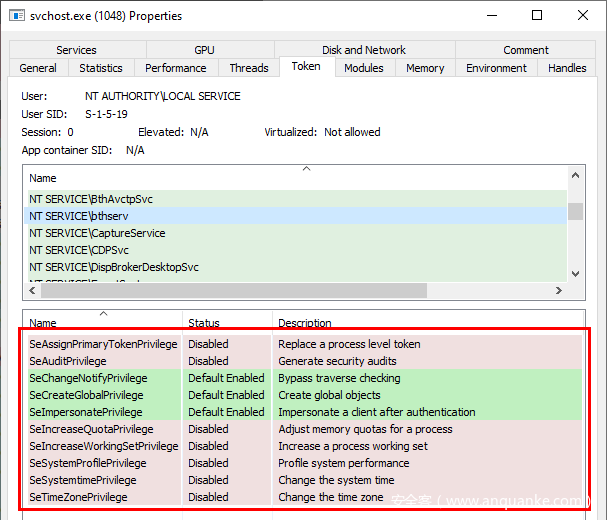
Task: Select the SeAuditPrivilege privilege row
Action: 68,361
